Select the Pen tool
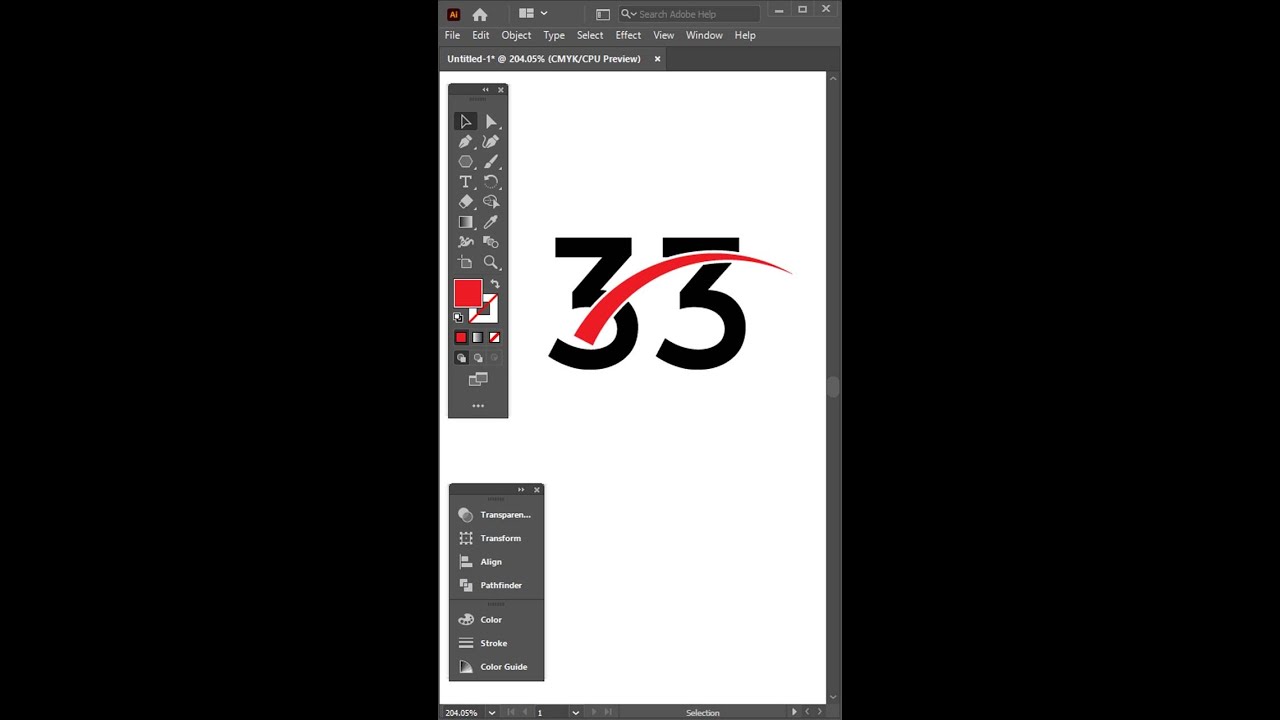This screenshot has width=1280, height=720. pos(466,141)
